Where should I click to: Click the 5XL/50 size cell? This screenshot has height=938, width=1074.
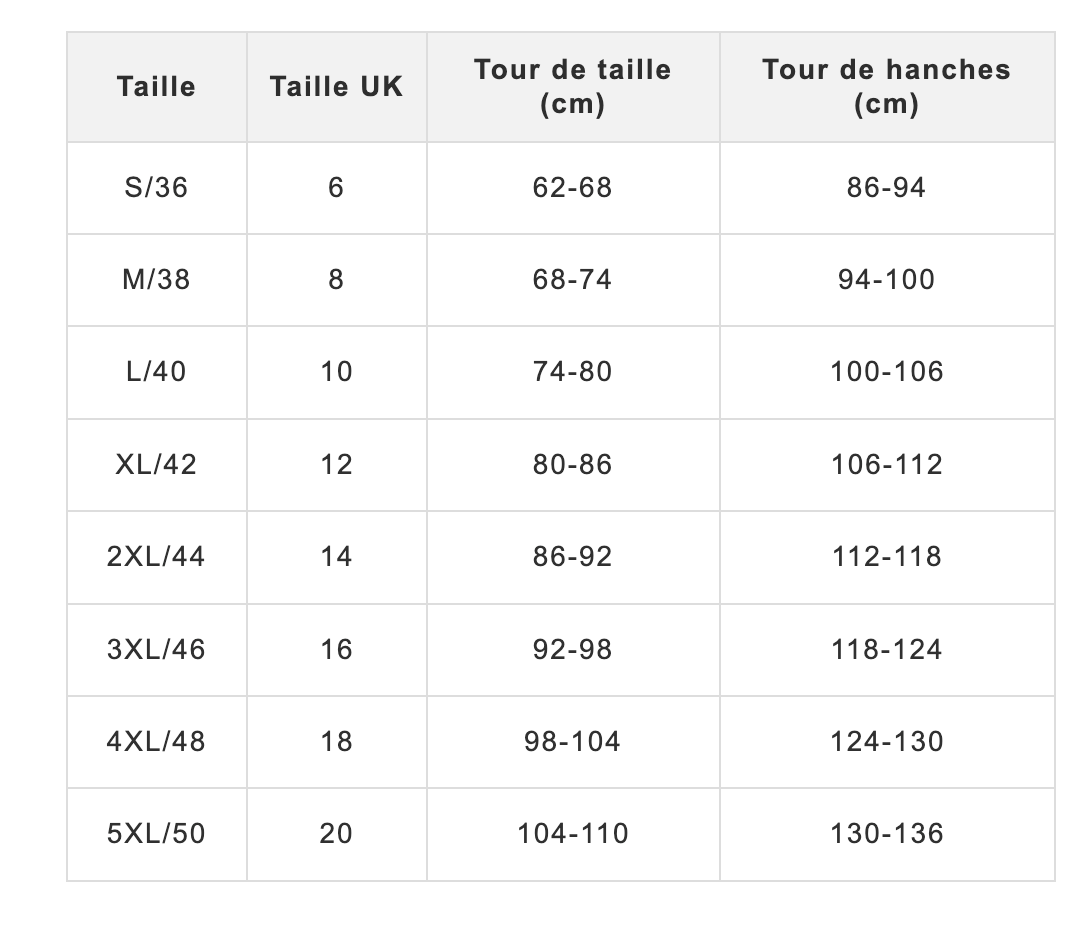tap(156, 833)
